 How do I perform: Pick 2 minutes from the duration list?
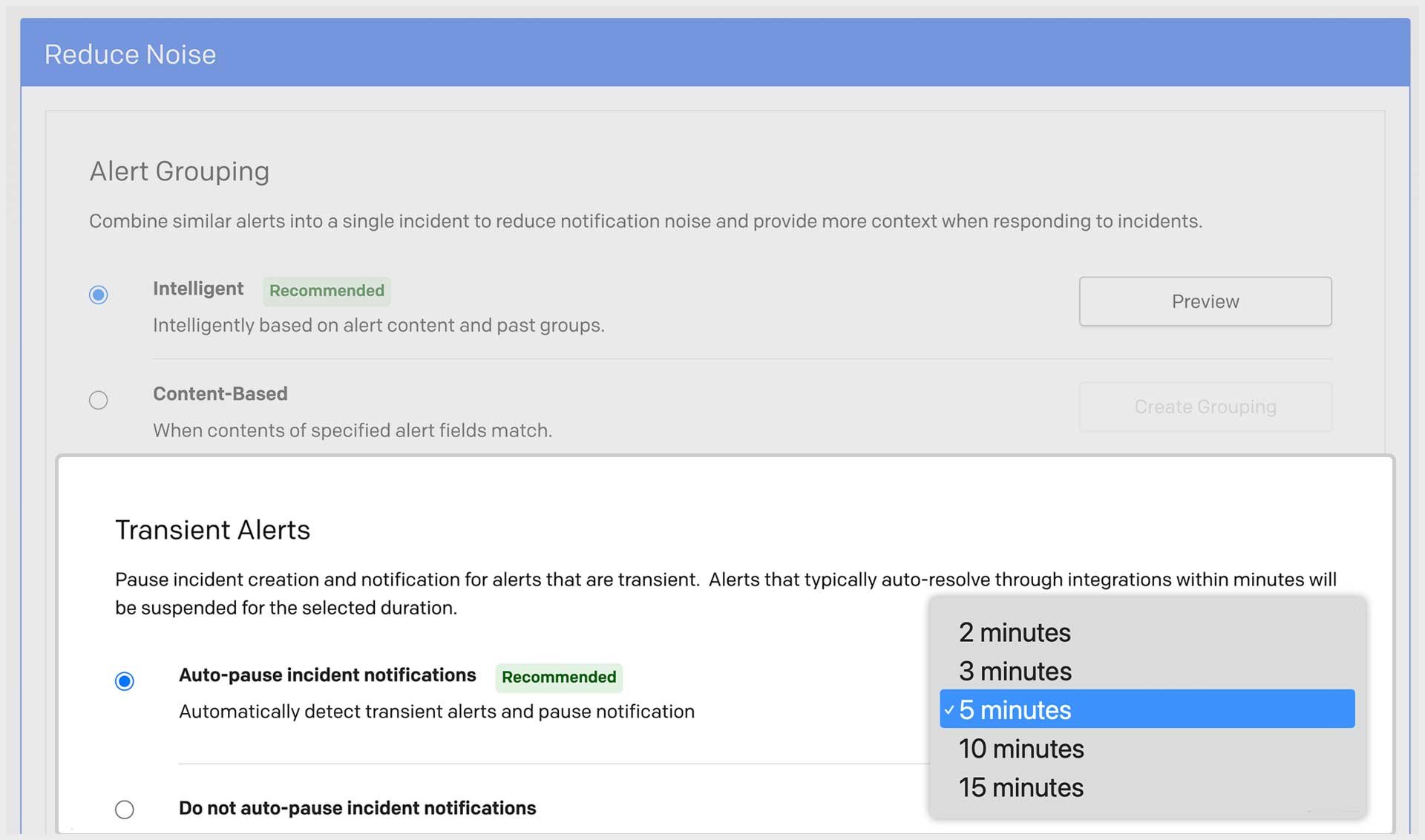tap(1015, 632)
